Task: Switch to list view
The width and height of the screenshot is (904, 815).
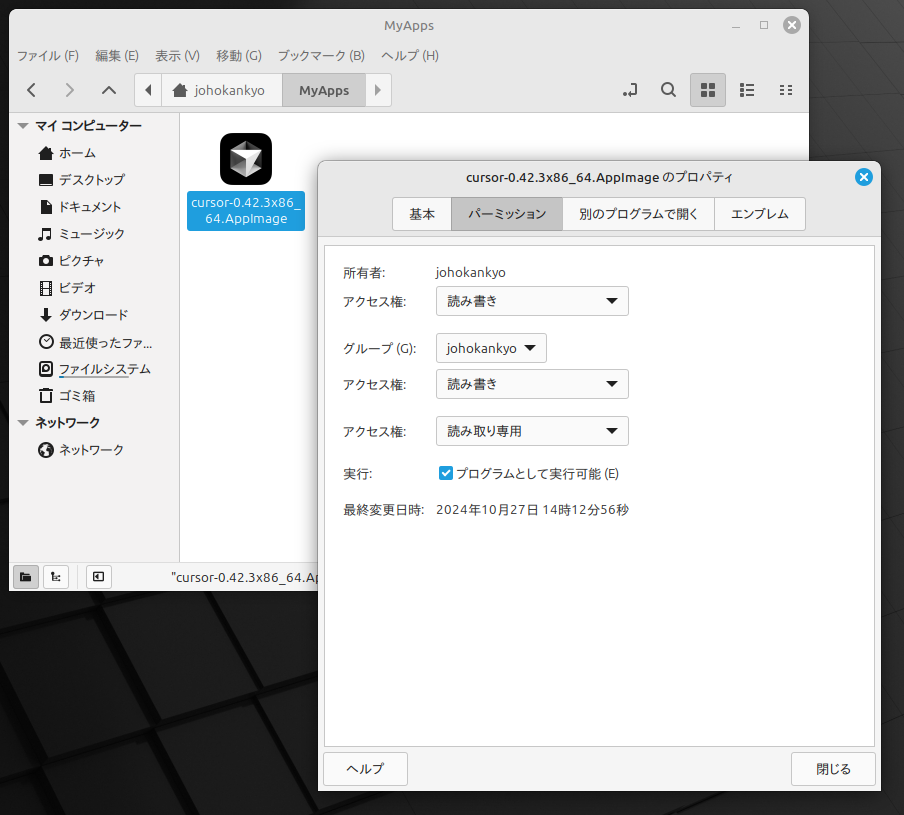Action: 747,90
